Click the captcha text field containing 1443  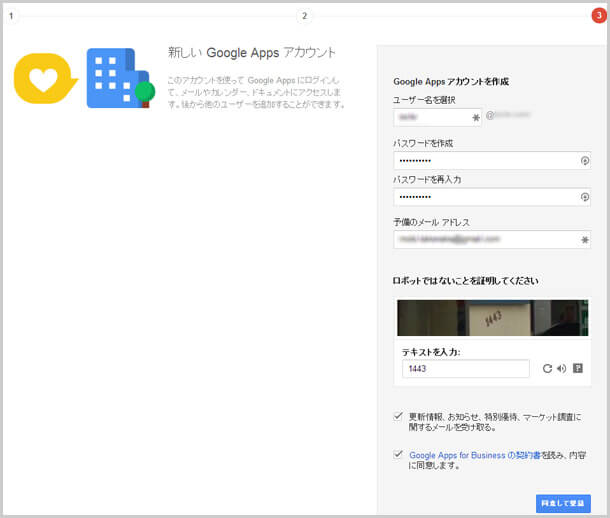tap(466, 368)
